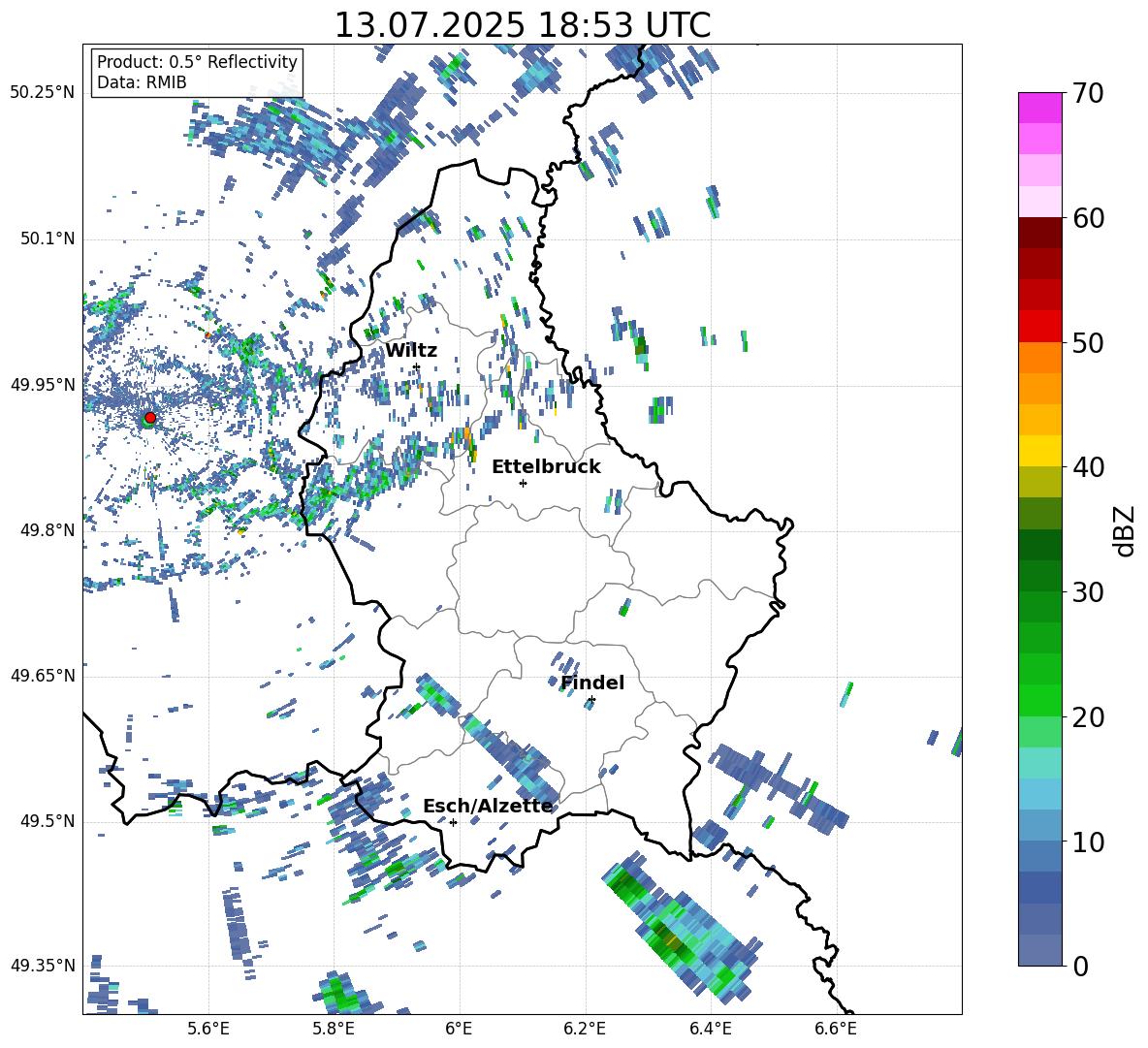Click the 49.8°N latitude label
Screen dimensions: 1148x1048
[x=47, y=530]
